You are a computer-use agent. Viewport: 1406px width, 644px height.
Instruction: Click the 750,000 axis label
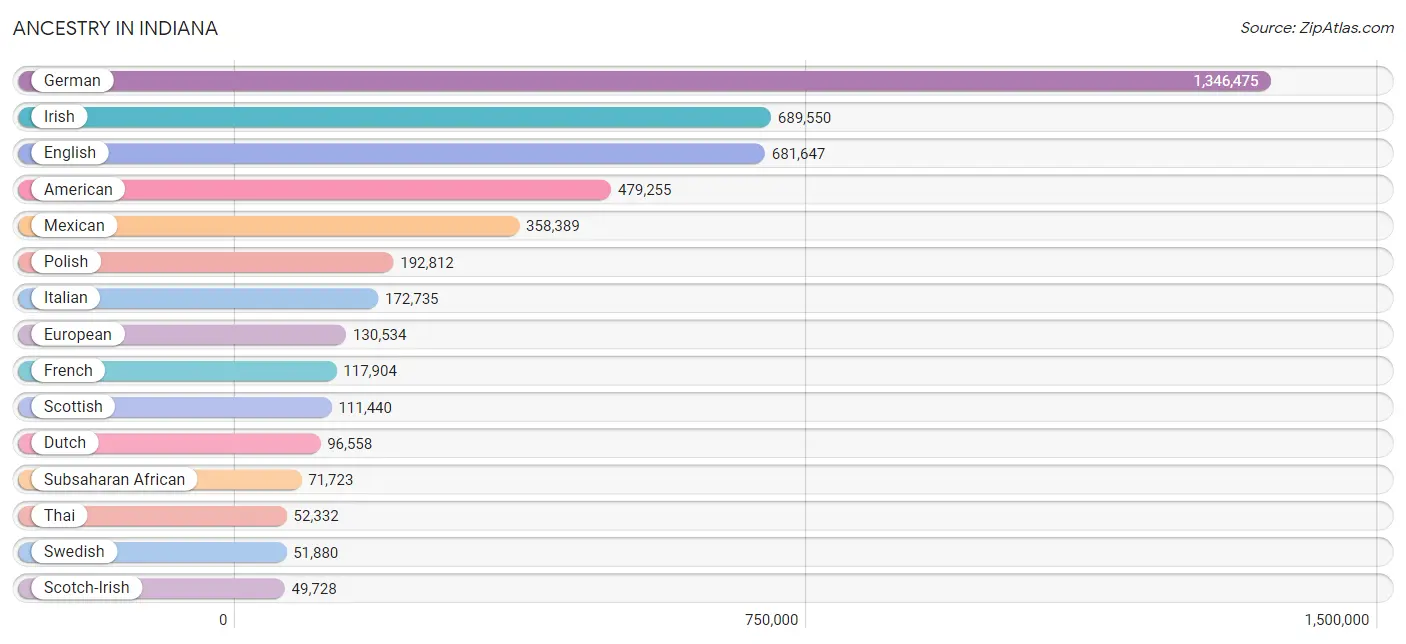pyautogui.click(x=771, y=620)
